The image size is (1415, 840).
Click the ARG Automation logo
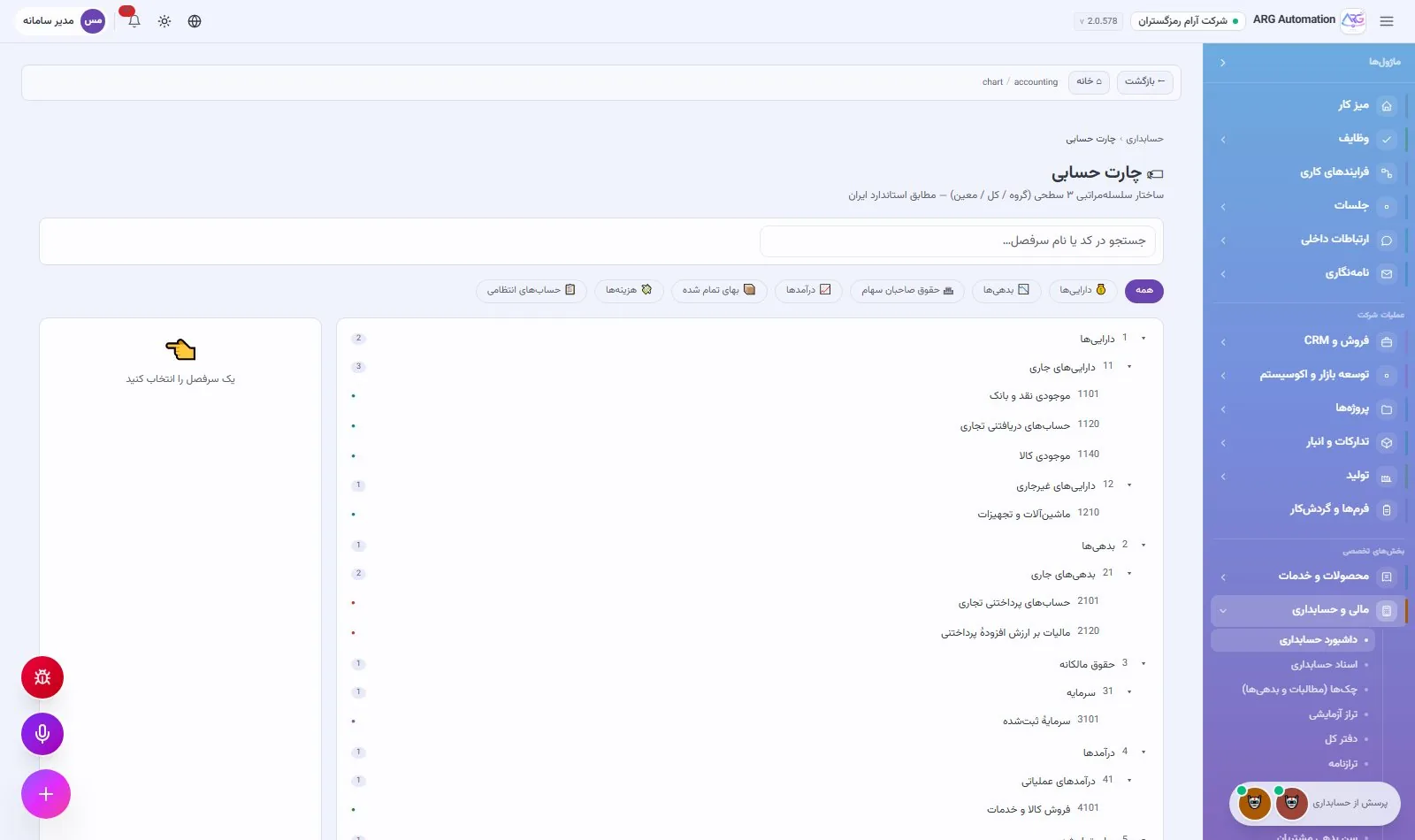[1353, 20]
